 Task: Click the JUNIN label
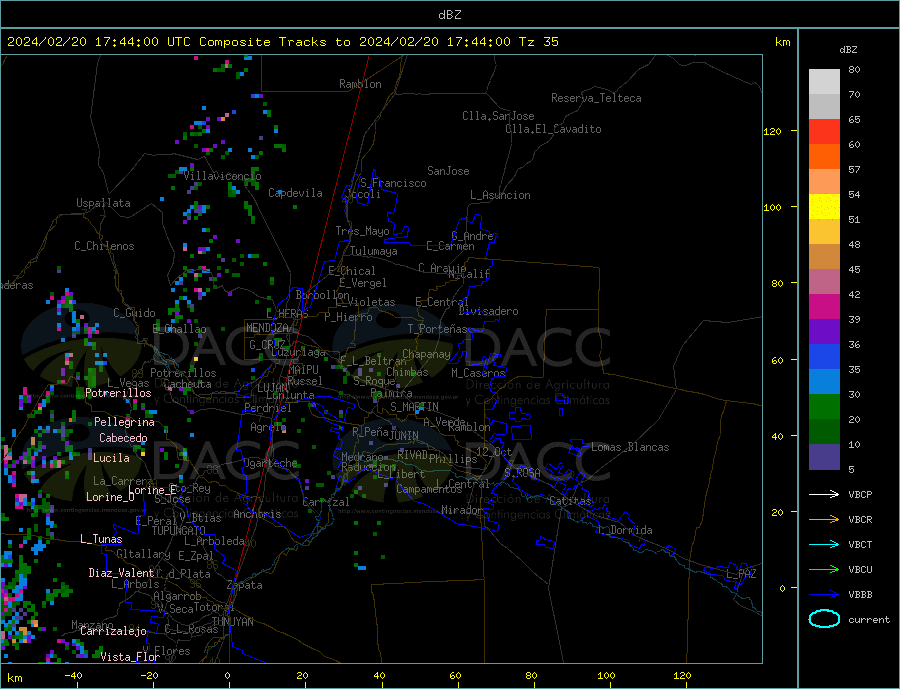point(404,436)
